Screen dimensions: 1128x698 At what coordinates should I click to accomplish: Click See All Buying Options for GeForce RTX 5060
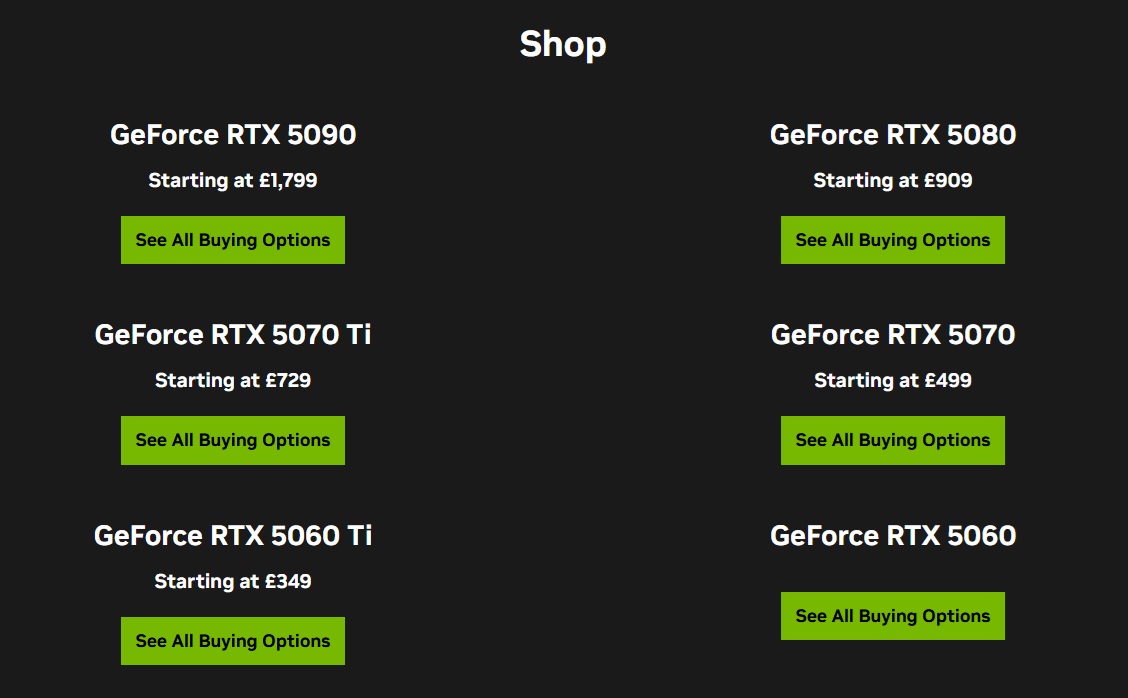pos(892,616)
